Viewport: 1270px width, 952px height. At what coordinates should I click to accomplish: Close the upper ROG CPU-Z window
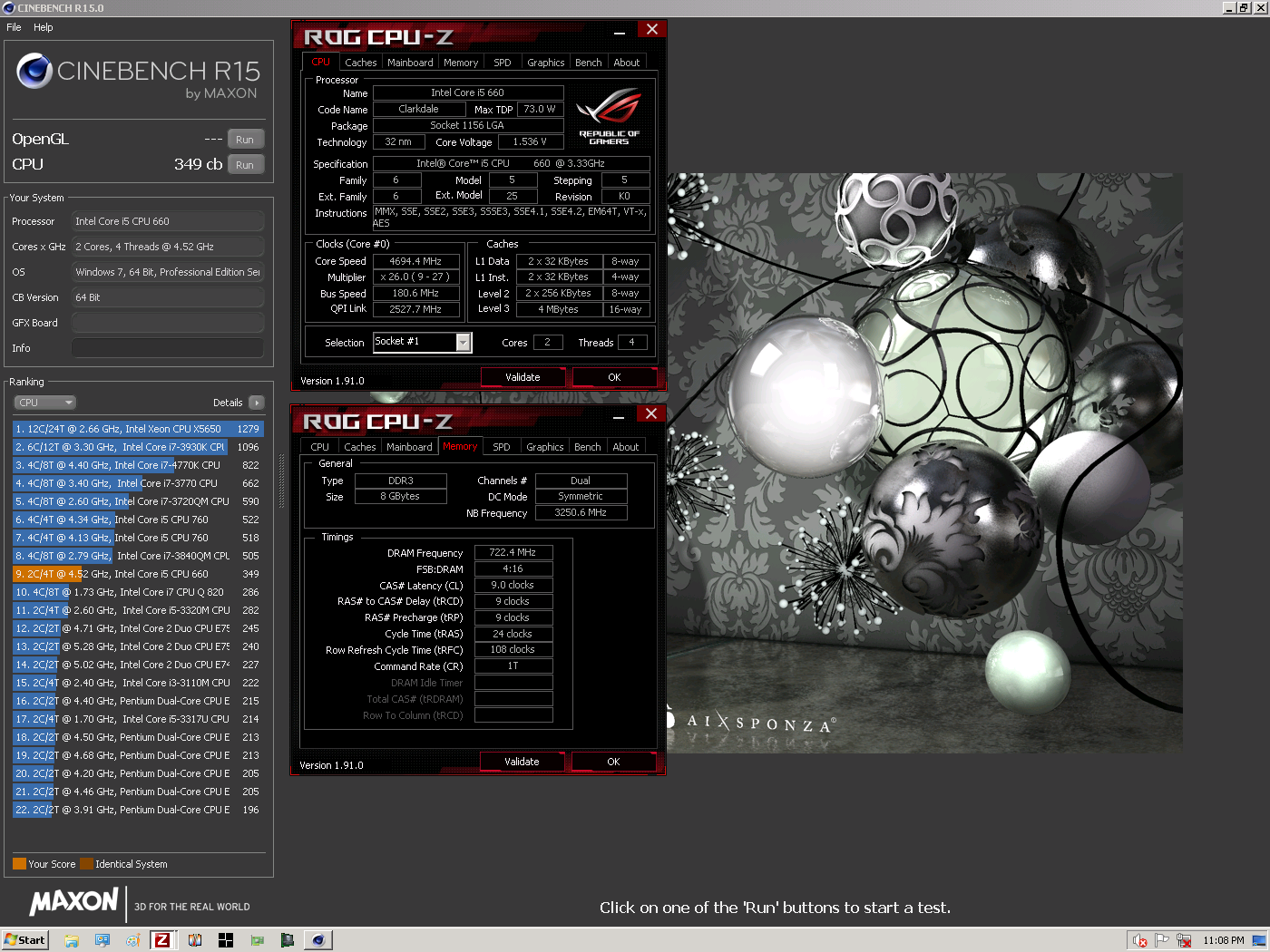click(x=651, y=29)
